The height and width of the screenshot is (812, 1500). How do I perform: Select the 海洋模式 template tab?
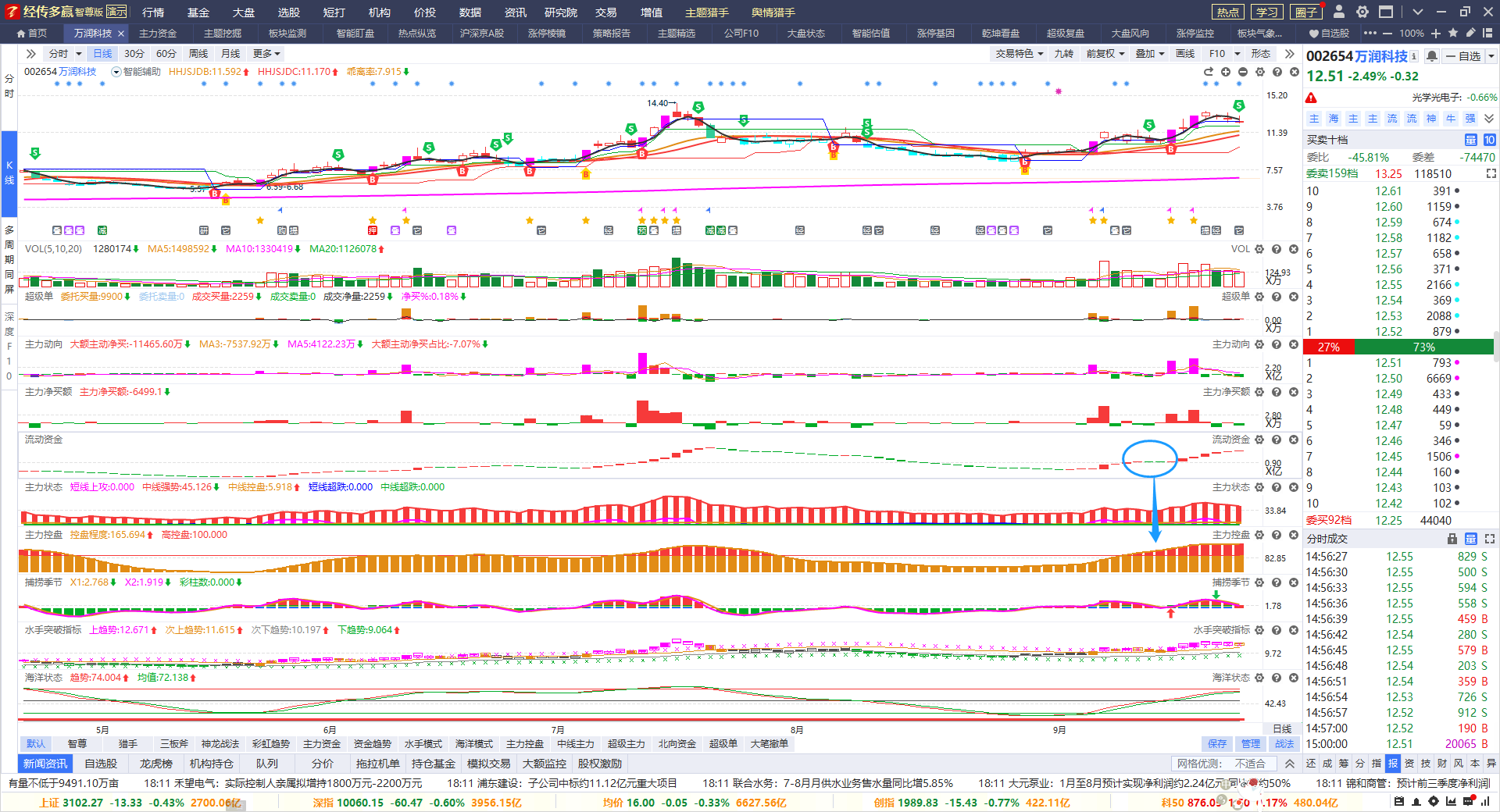pos(473,744)
